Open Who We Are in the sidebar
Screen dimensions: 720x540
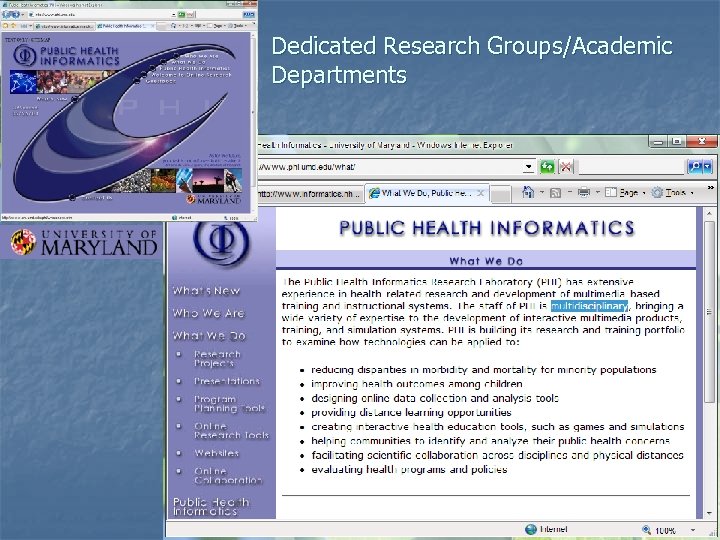pos(208,313)
